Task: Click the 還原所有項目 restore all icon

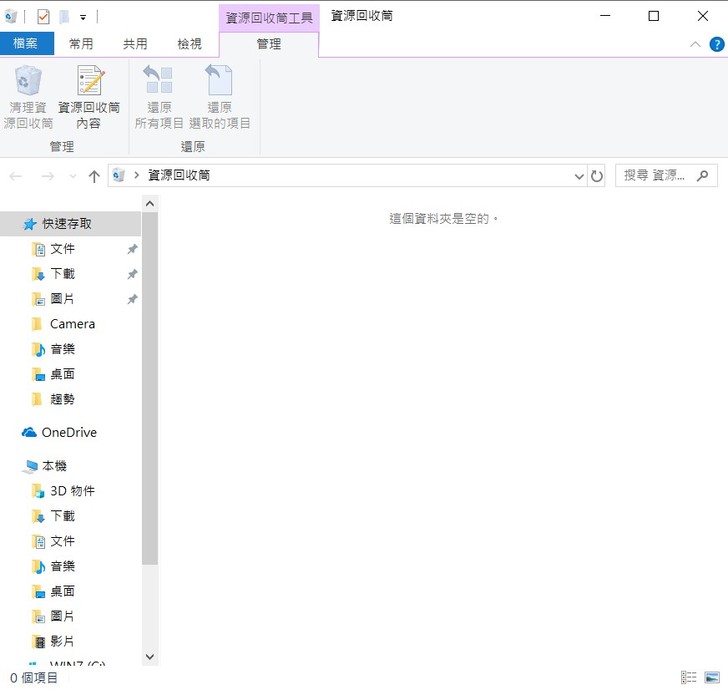Action: tap(159, 82)
